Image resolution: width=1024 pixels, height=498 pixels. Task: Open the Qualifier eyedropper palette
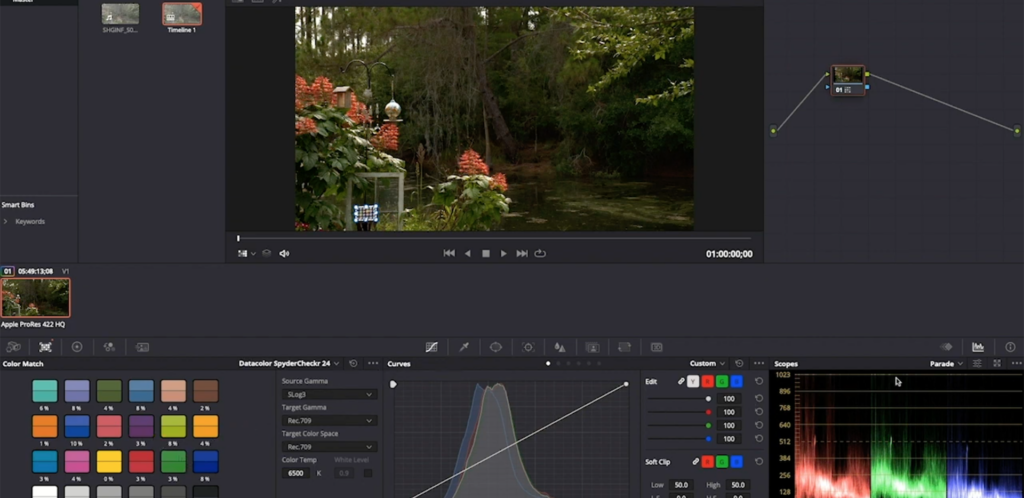pyautogui.click(x=464, y=347)
